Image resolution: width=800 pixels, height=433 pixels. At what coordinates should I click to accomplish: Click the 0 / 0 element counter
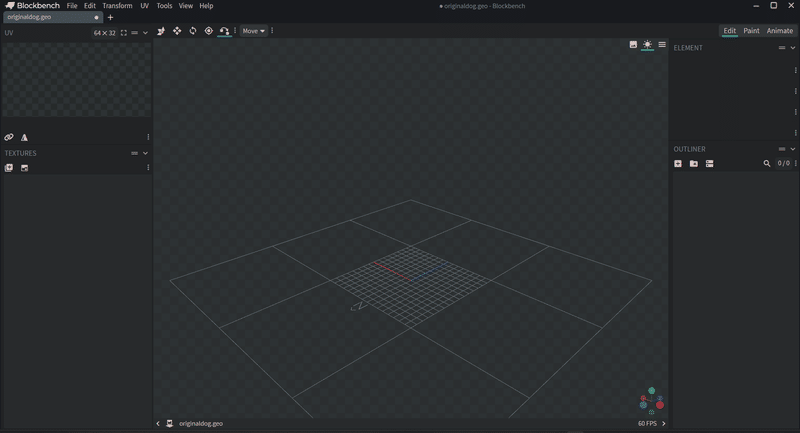point(784,163)
